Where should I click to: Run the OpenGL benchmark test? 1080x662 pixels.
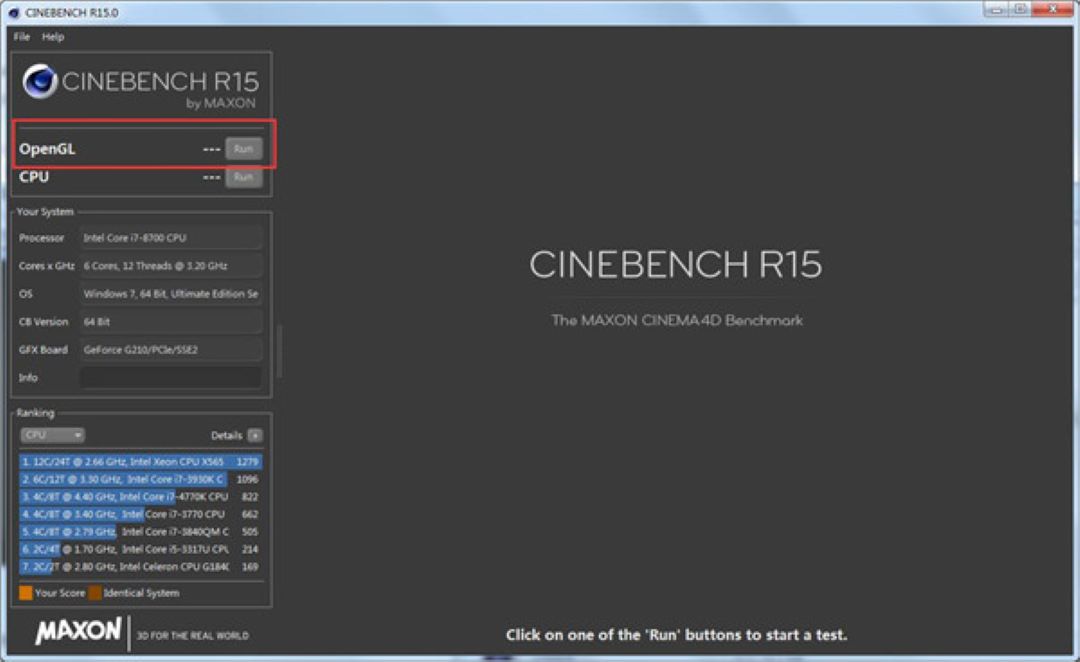[x=243, y=147]
